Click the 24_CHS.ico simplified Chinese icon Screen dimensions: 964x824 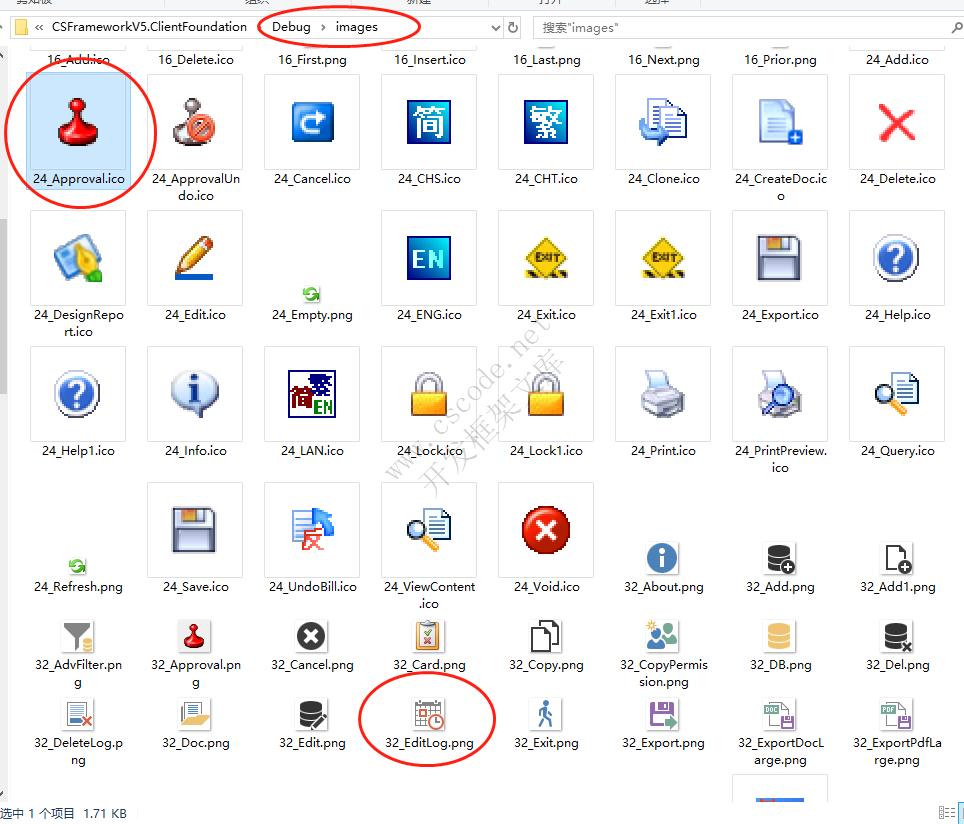coord(429,125)
